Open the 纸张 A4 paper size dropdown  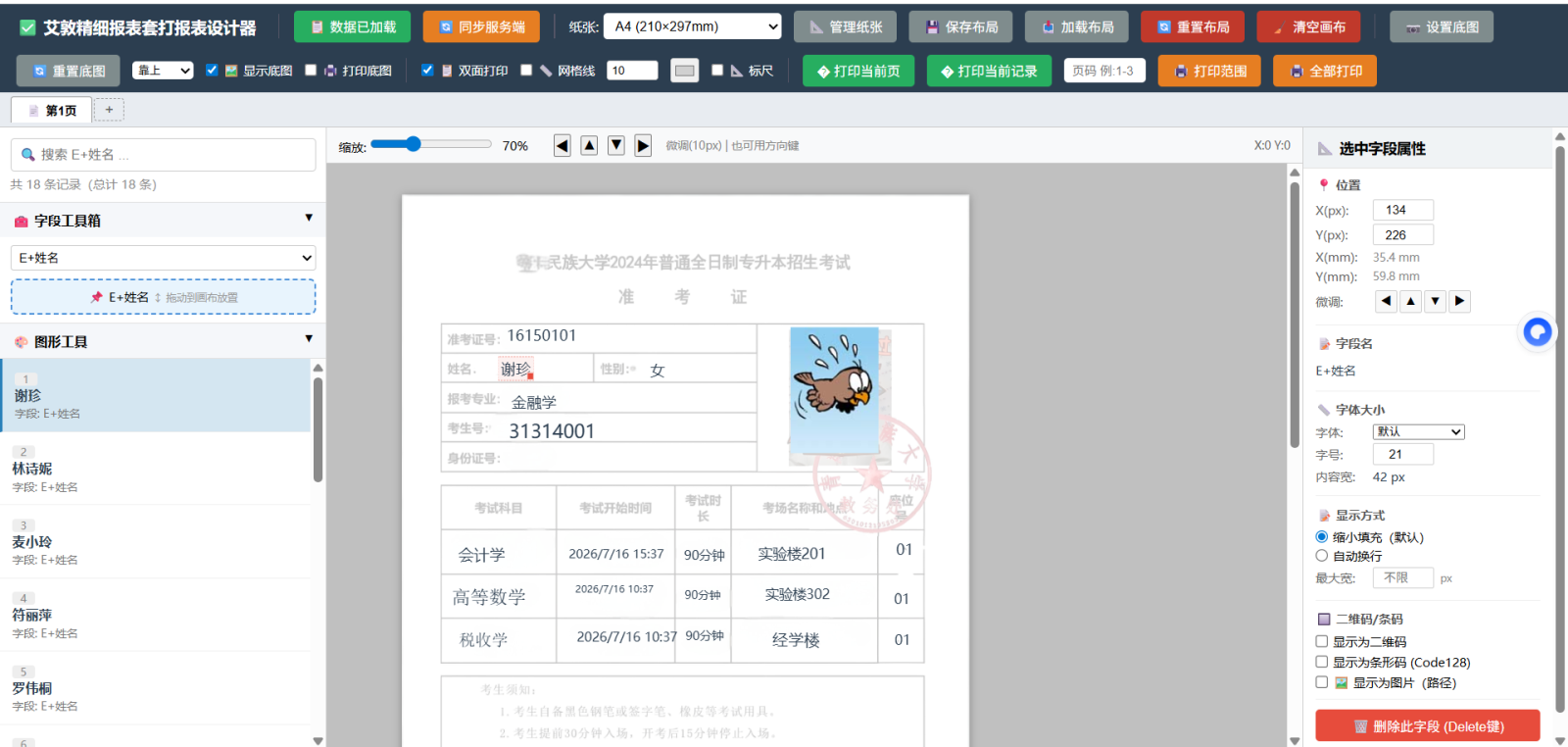(693, 26)
